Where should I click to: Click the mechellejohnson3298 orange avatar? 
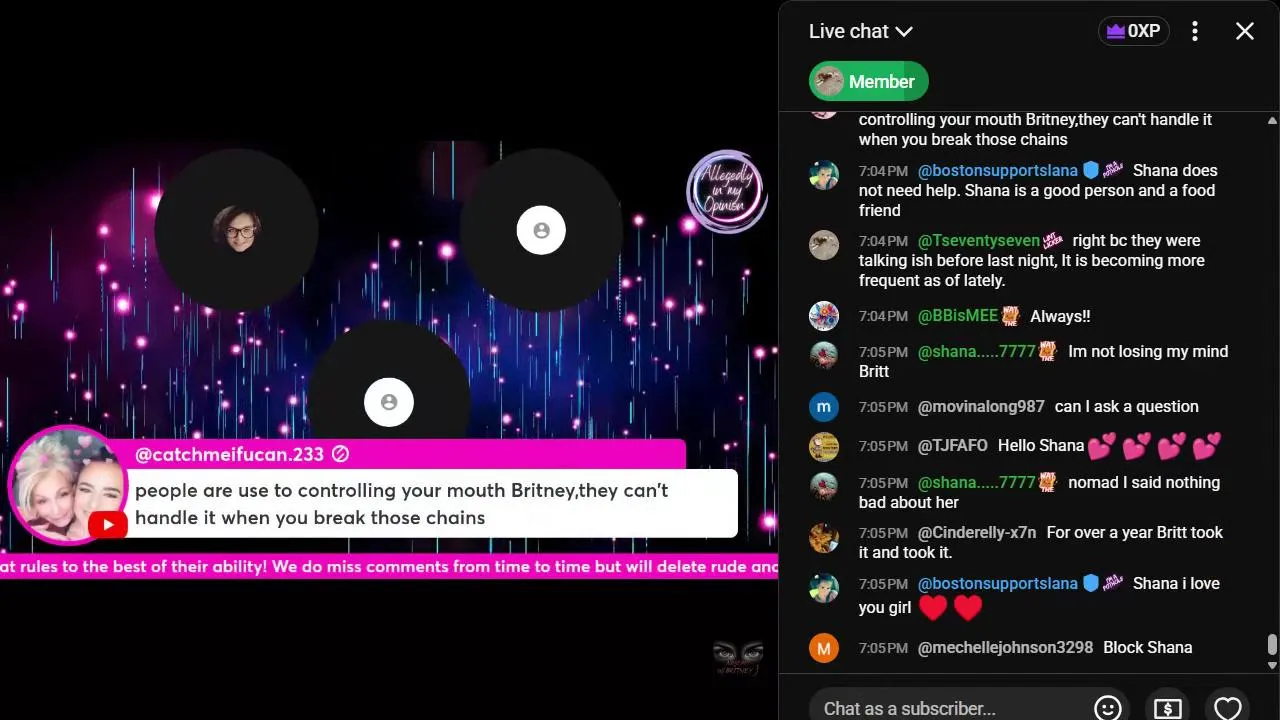pos(823,648)
